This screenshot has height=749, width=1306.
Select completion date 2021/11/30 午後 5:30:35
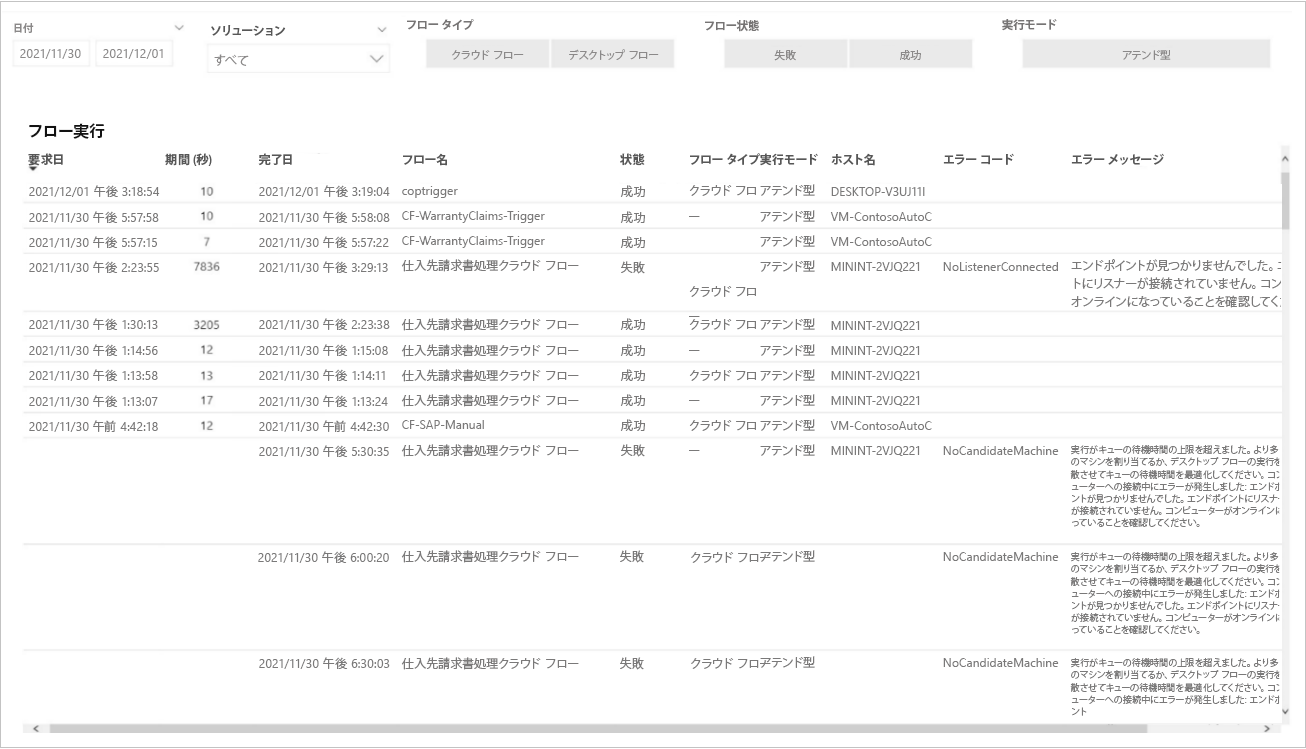(323, 451)
